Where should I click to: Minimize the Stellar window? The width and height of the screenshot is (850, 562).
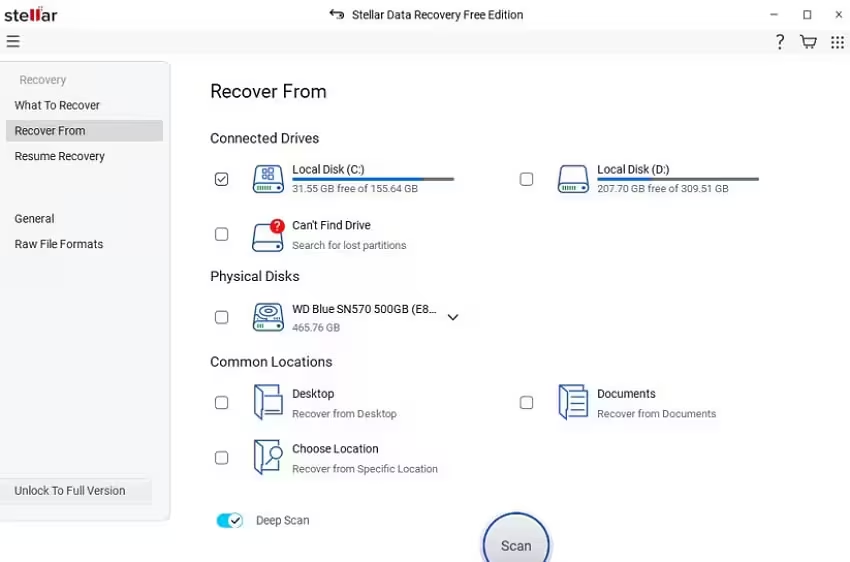click(x=774, y=15)
